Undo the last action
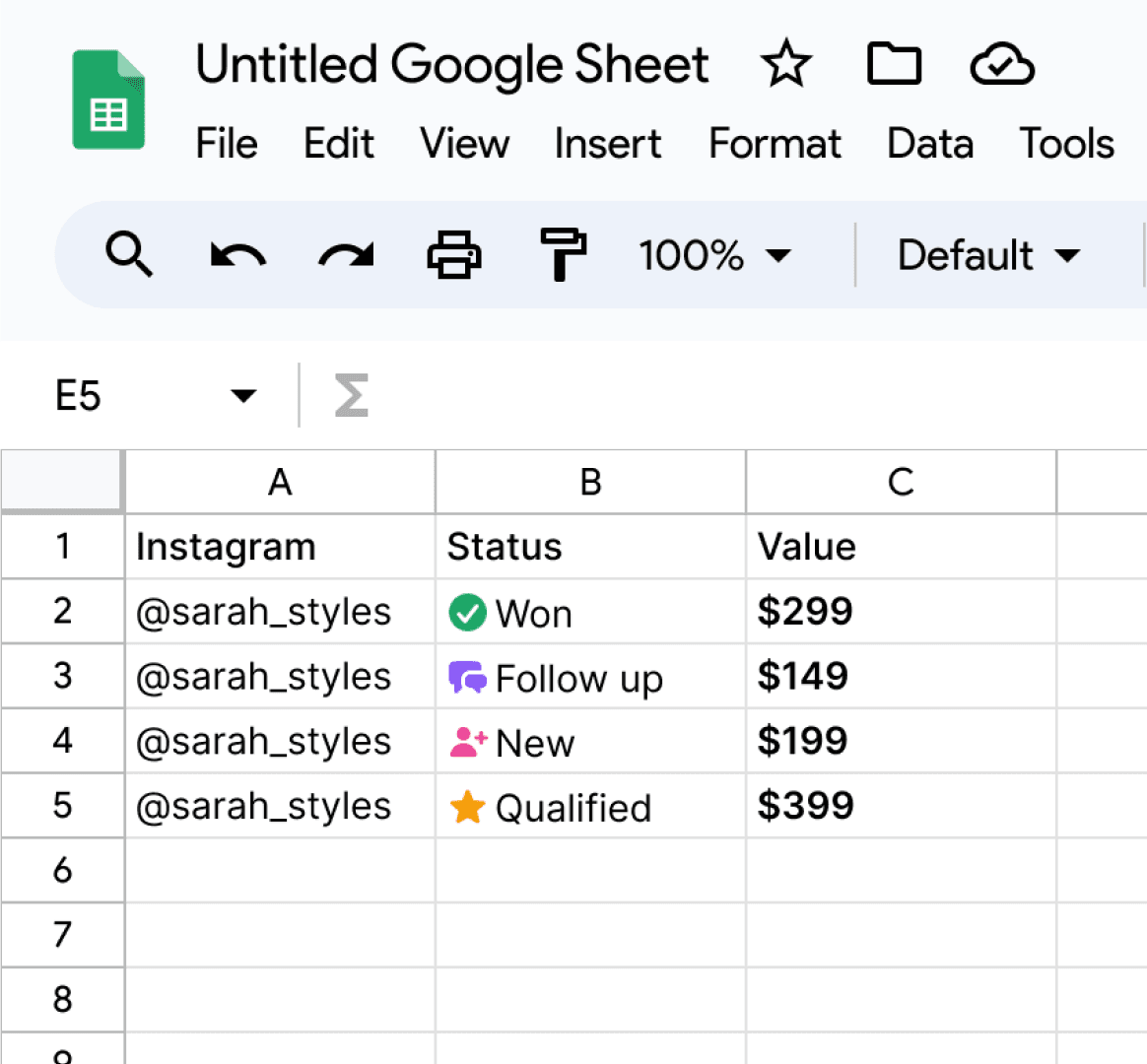This screenshot has width=1147, height=1064. pos(237,255)
